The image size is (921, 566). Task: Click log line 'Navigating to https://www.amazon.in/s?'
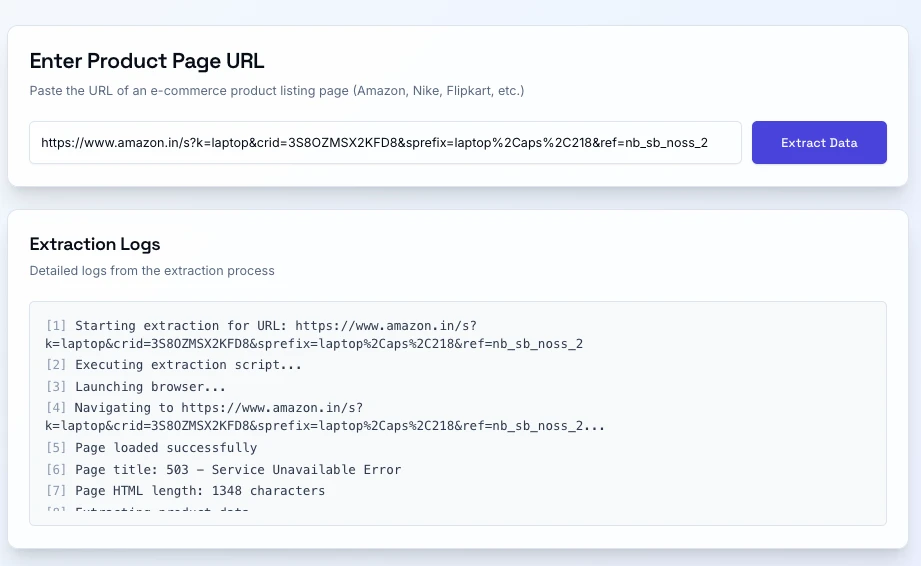pyautogui.click(x=325, y=417)
